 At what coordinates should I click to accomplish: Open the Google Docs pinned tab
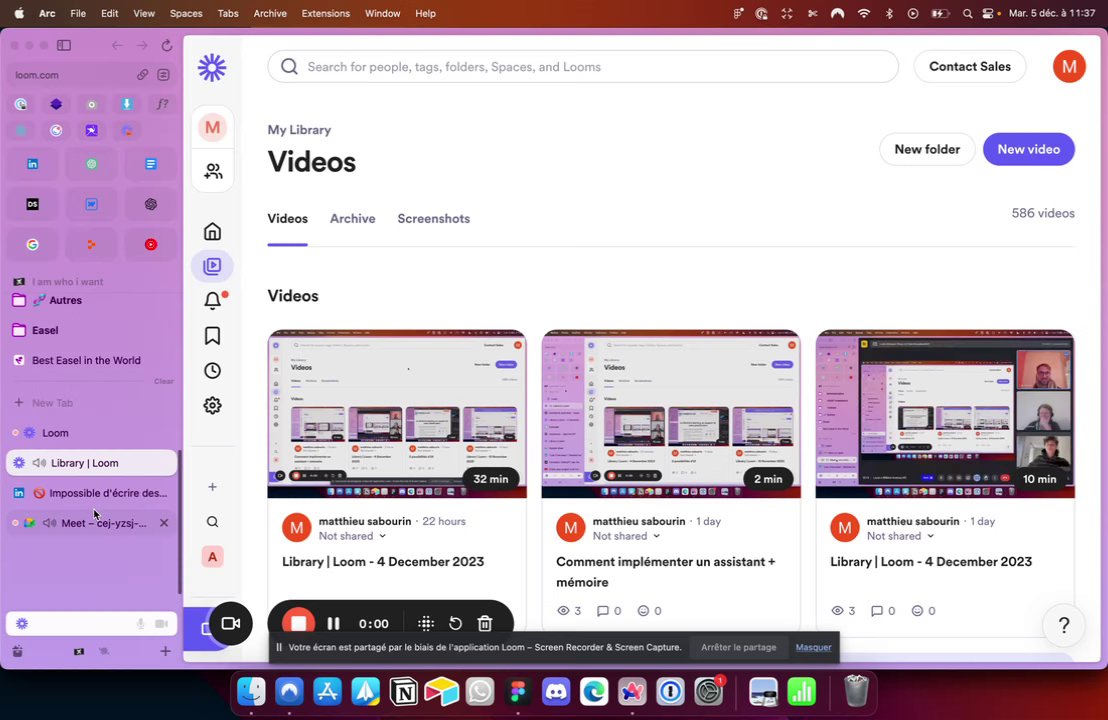tap(151, 164)
